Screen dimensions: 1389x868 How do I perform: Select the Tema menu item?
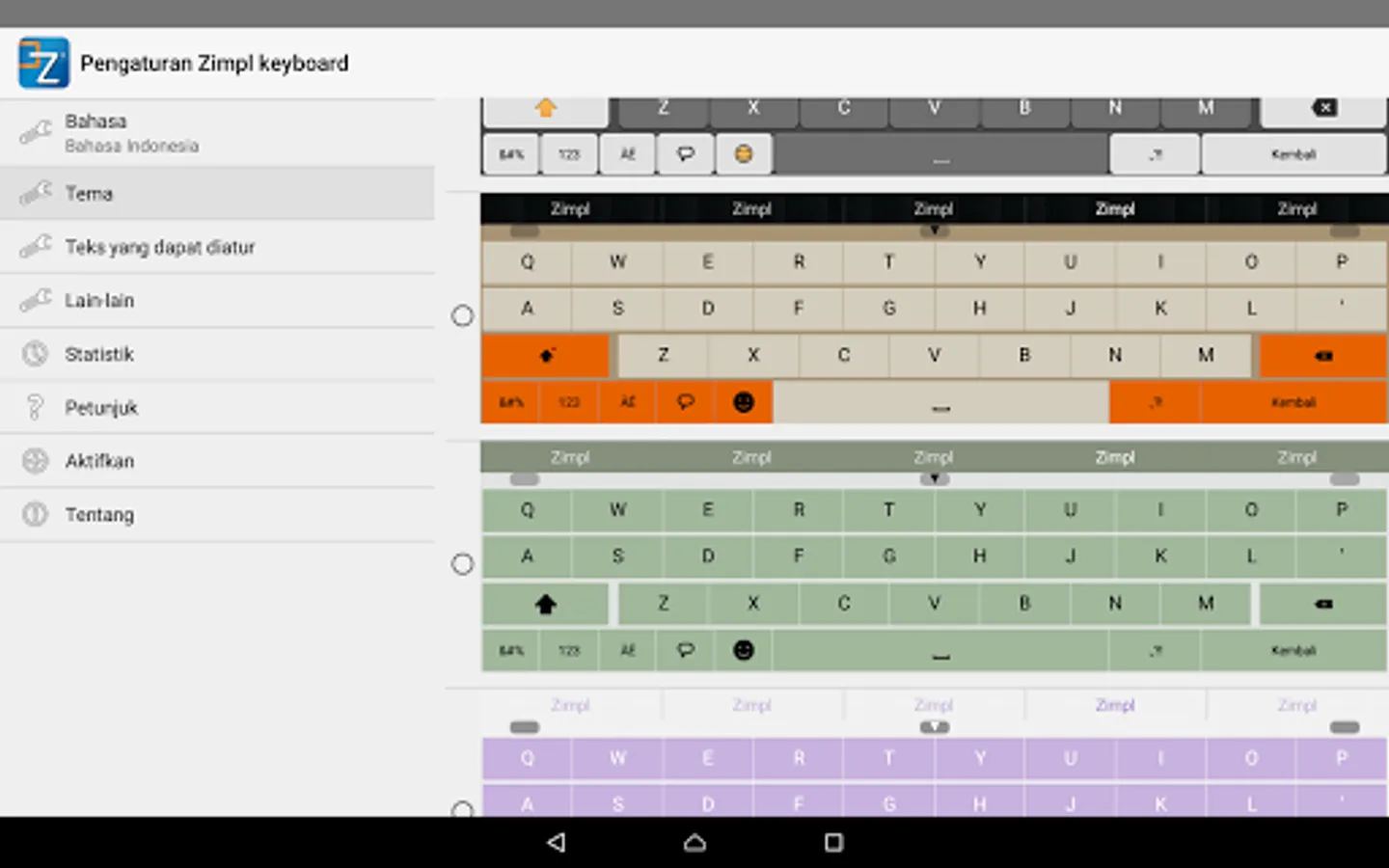point(217,193)
